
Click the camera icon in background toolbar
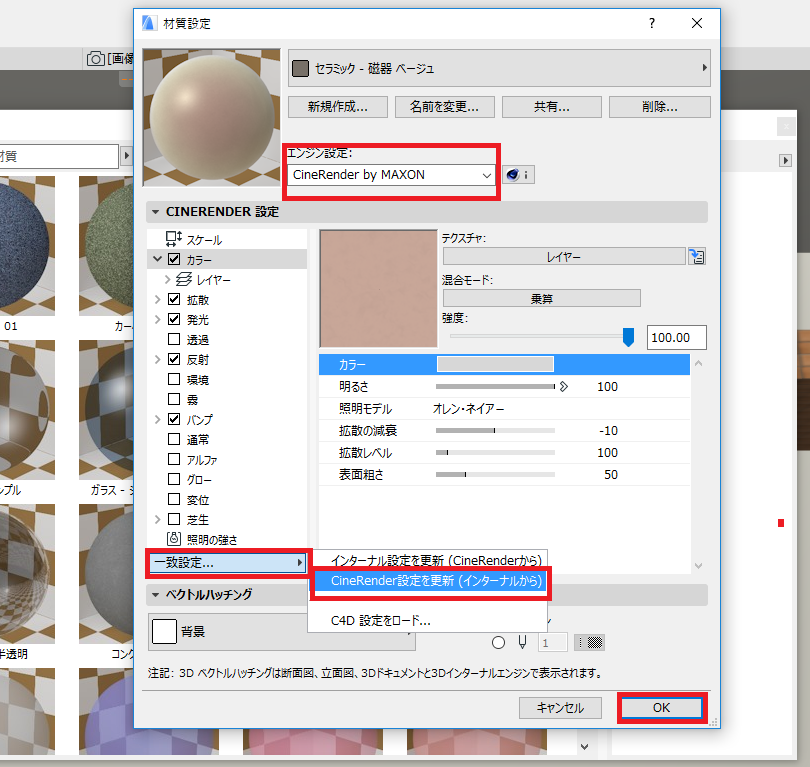(96, 58)
